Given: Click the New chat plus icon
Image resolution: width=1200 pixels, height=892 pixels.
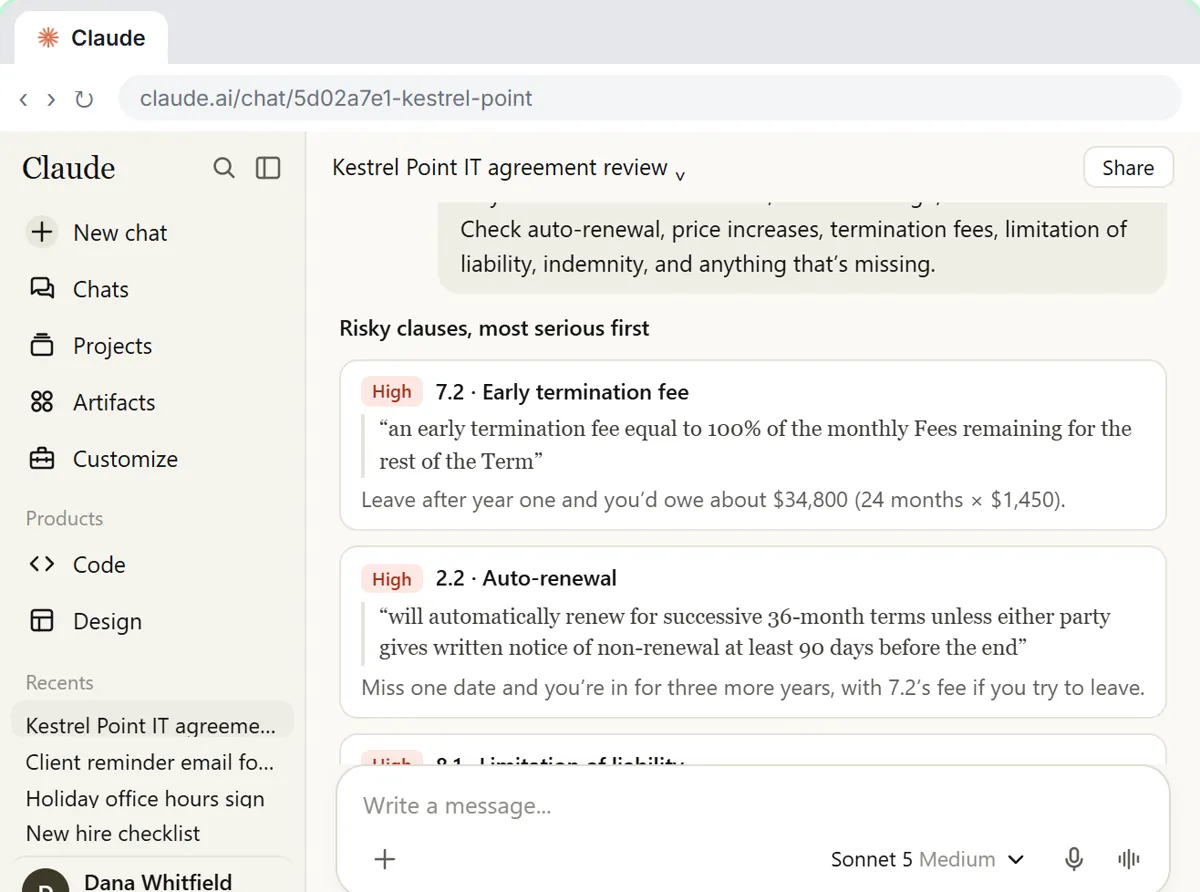Looking at the screenshot, I should [x=42, y=233].
